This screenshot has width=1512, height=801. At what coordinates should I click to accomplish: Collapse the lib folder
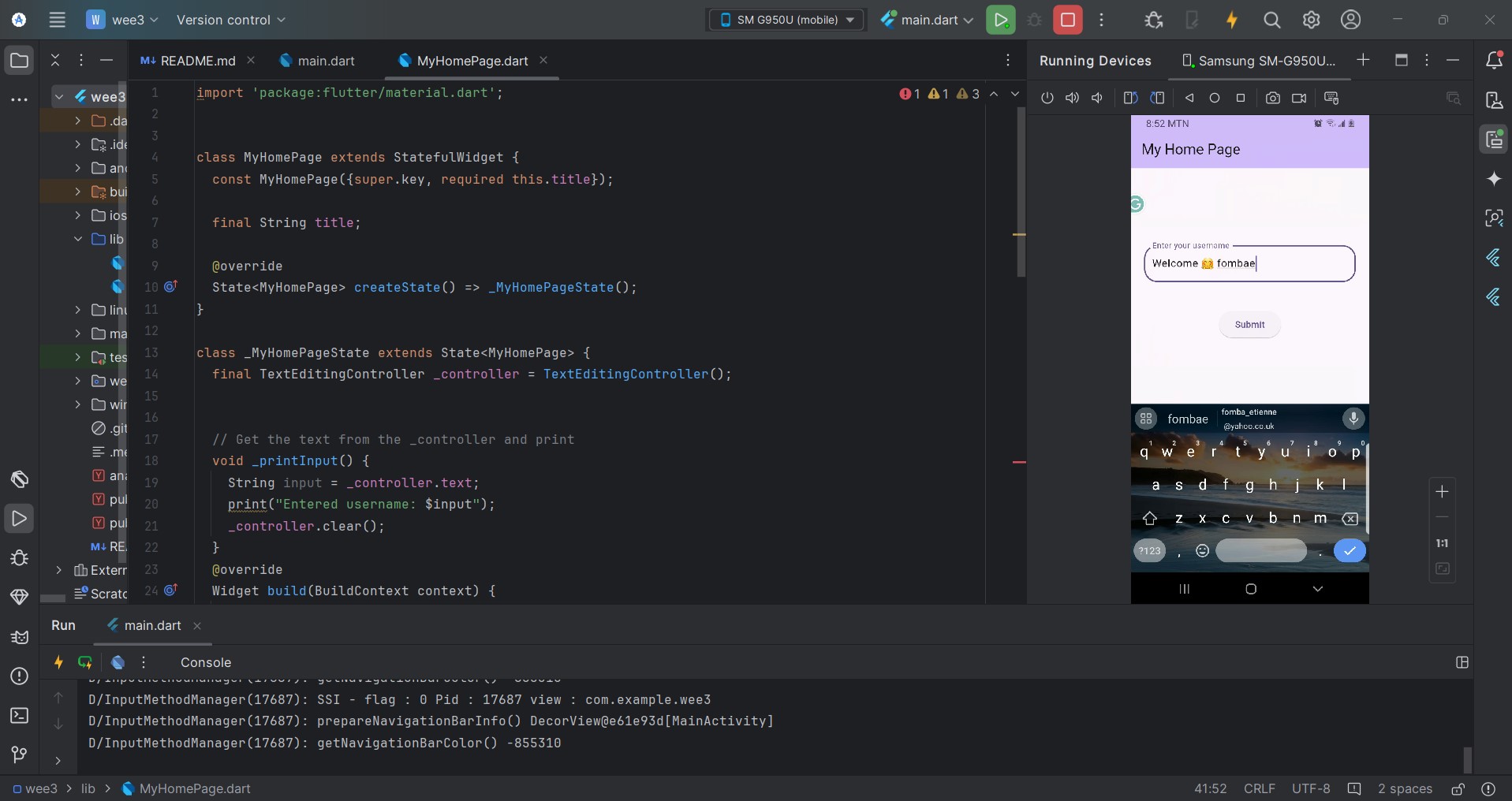click(77, 239)
